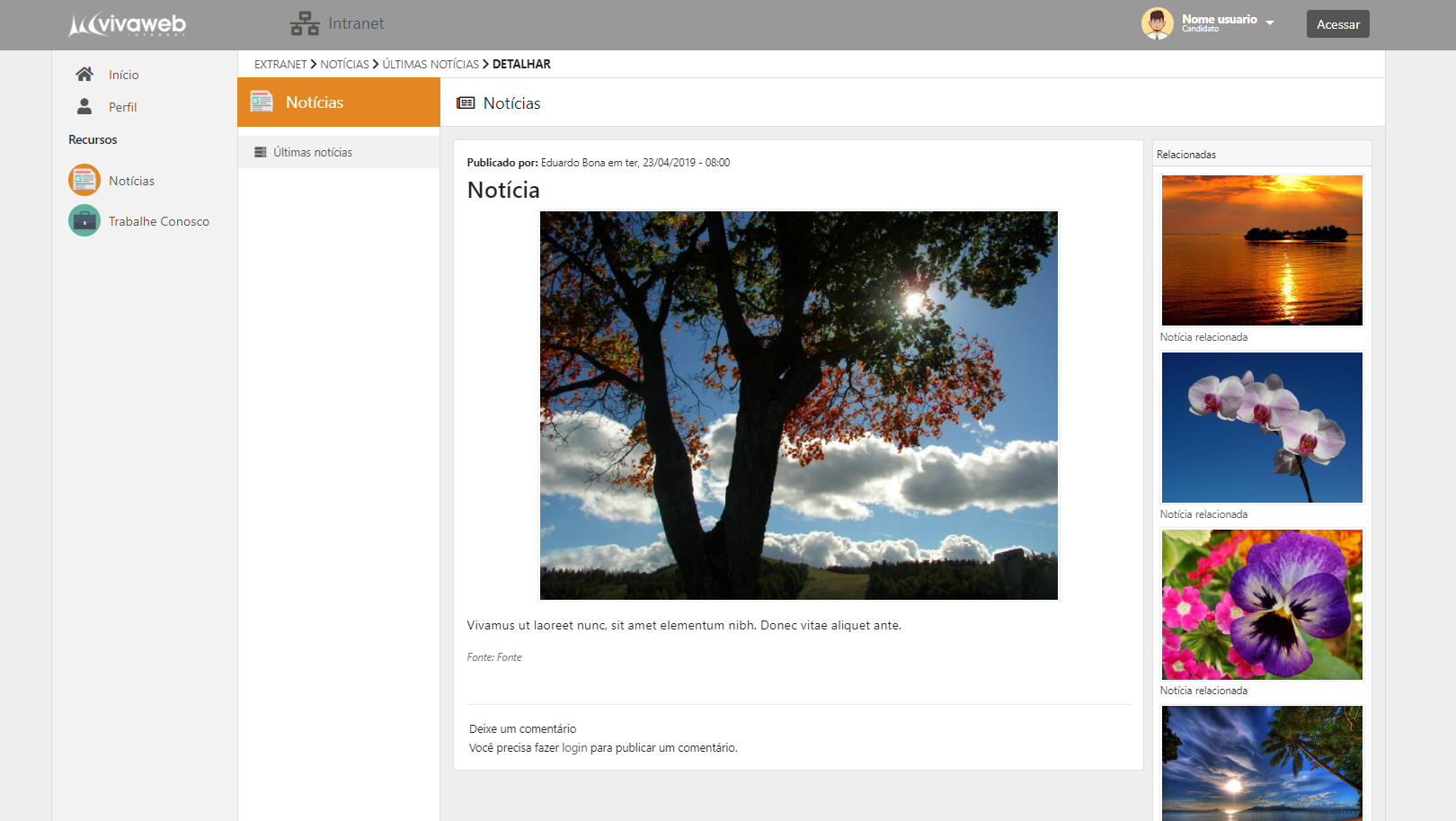Open the Trabalhe Conosco briefcase icon

point(84,220)
